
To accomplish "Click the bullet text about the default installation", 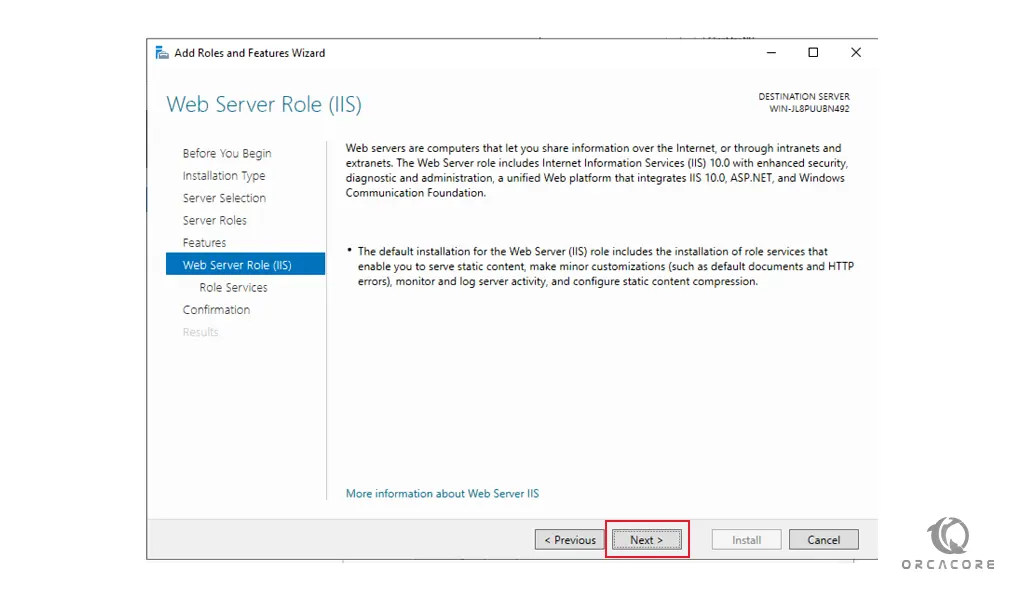I will (x=605, y=266).
